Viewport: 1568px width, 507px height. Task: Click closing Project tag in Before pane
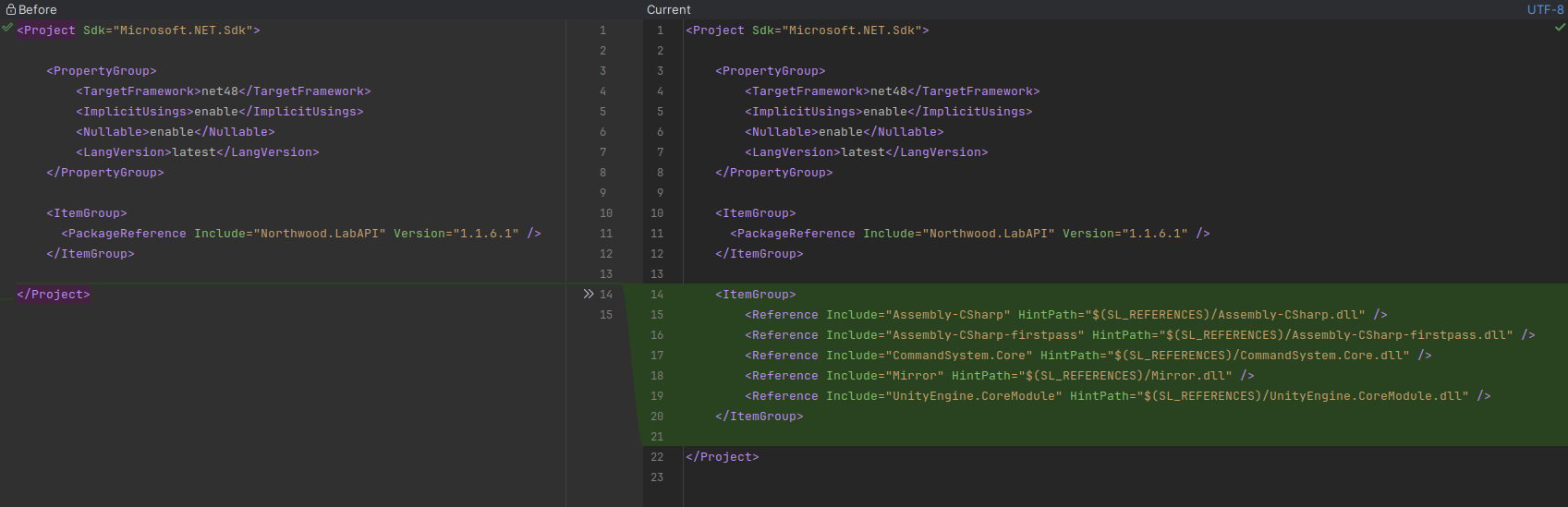(54, 295)
